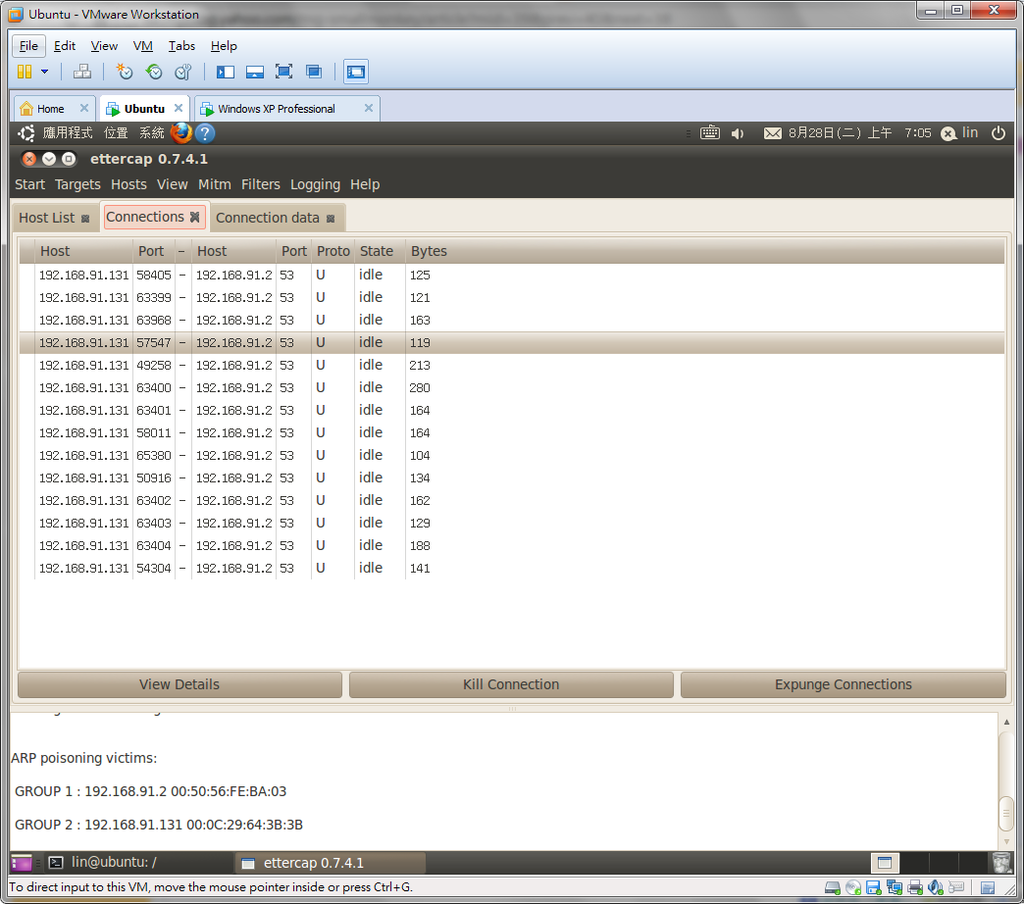The width and height of the screenshot is (1024, 904).
Task: Close the Connection data tab
Action: click(330, 219)
